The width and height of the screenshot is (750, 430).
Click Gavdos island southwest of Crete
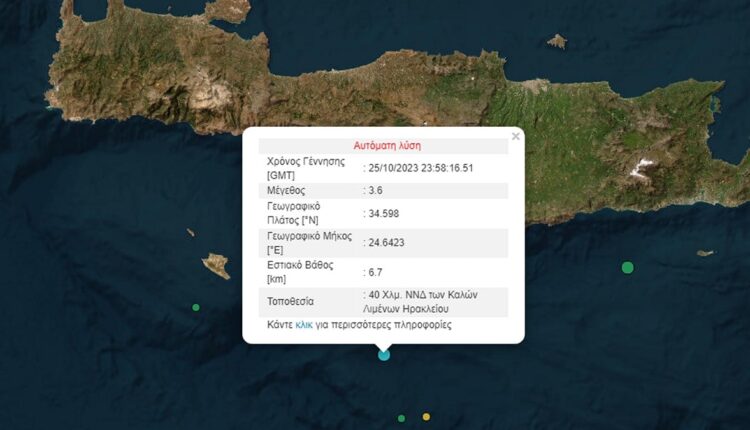click(216, 266)
